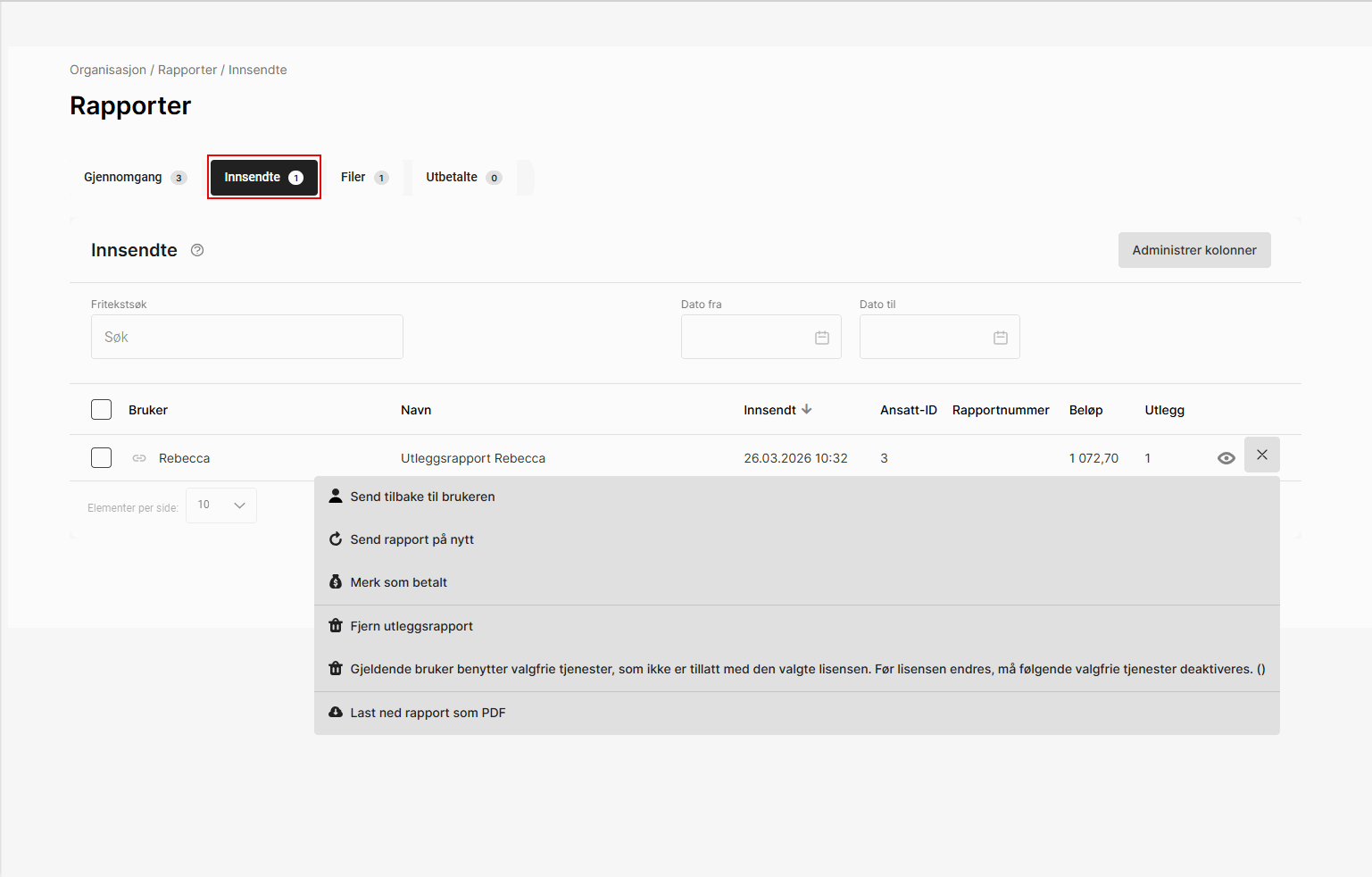Open the Filer tab

pyautogui.click(x=363, y=177)
